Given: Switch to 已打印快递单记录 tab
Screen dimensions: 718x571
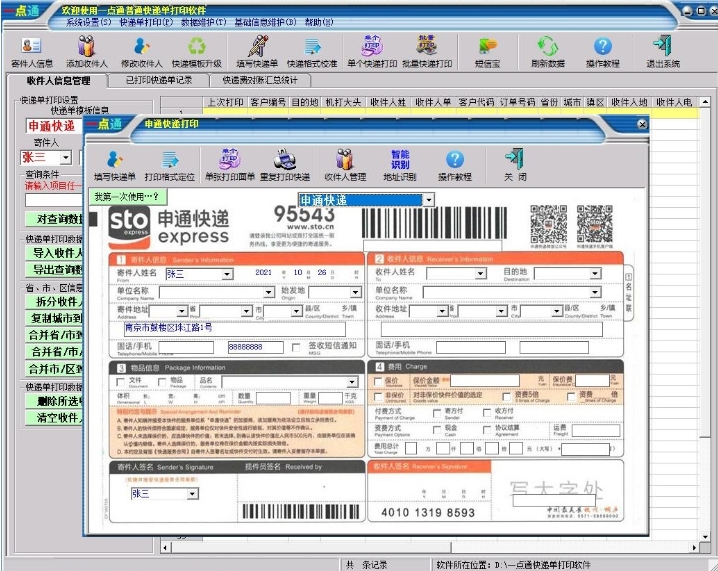Looking at the screenshot, I should [159, 80].
